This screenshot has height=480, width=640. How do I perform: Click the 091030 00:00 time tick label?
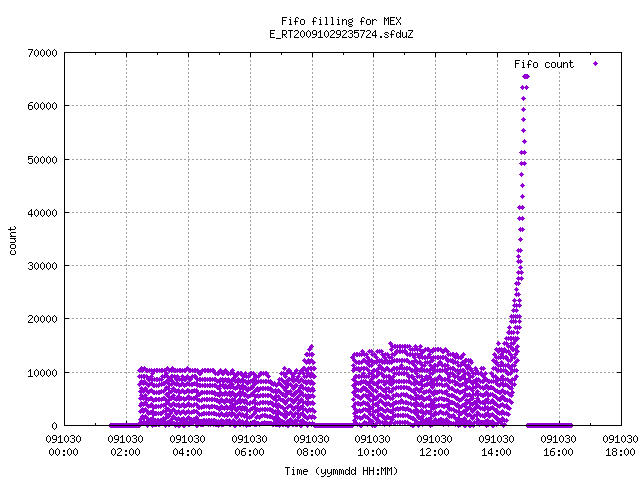pos(63,446)
